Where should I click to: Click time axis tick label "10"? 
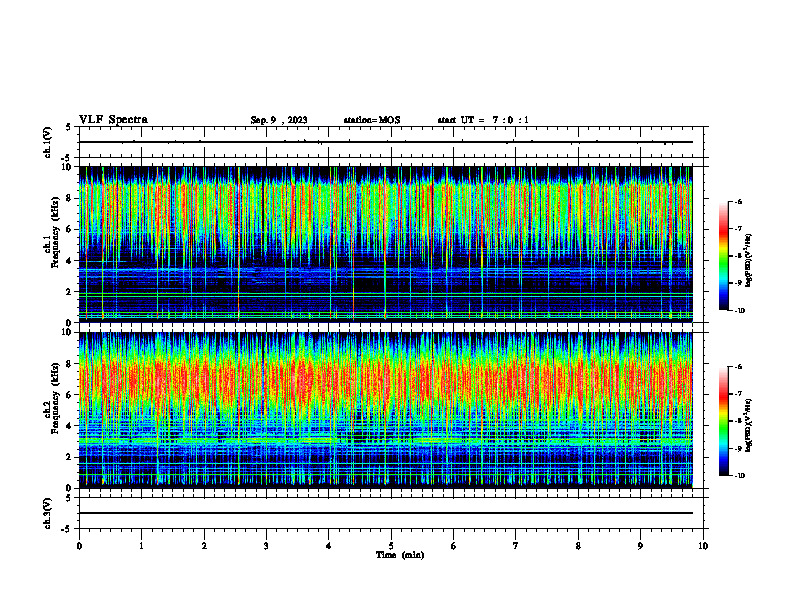(x=703, y=546)
